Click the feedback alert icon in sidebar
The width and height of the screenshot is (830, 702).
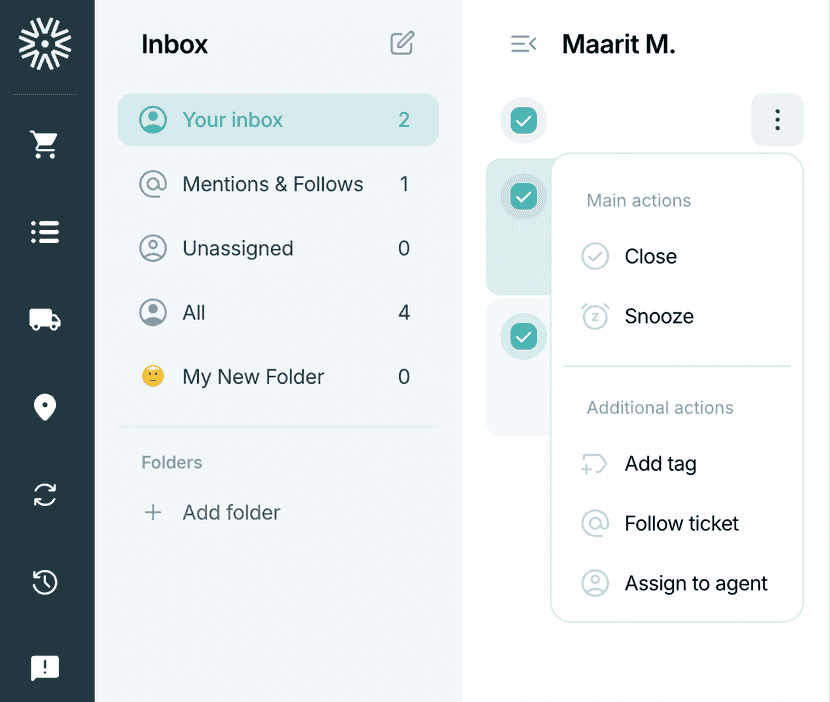point(44,668)
